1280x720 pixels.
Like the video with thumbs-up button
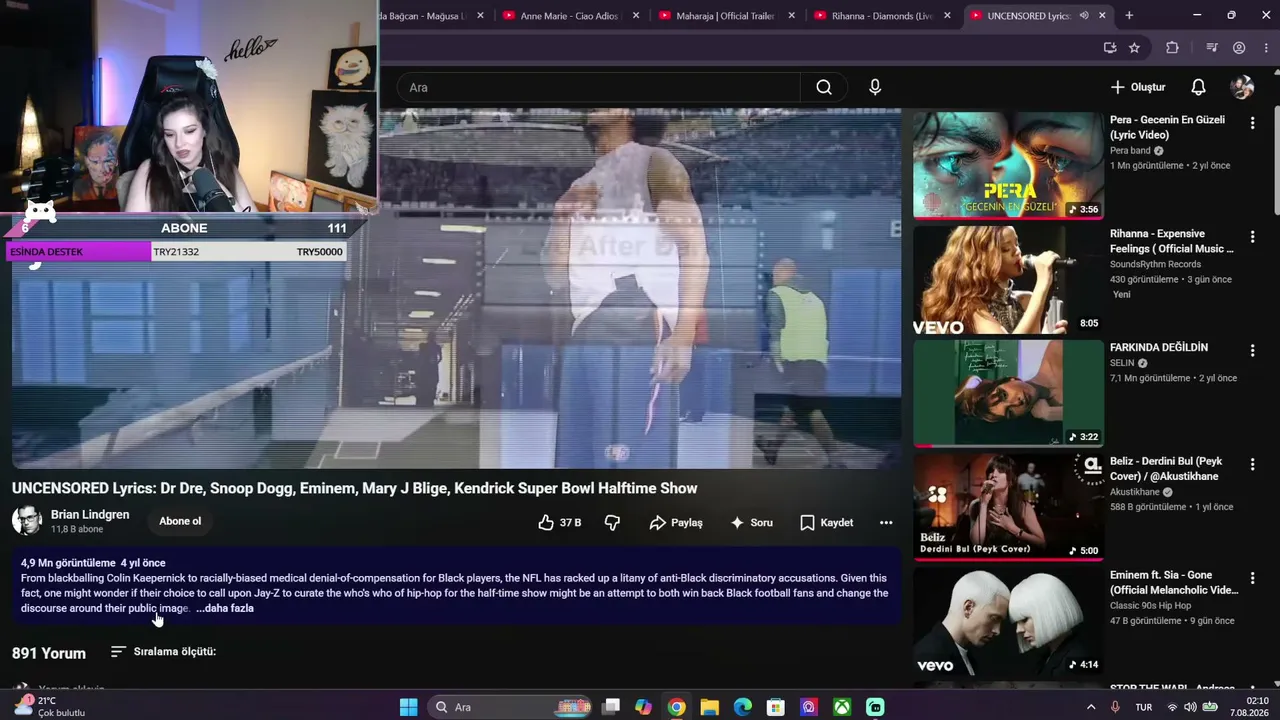pyautogui.click(x=560, y=522)
